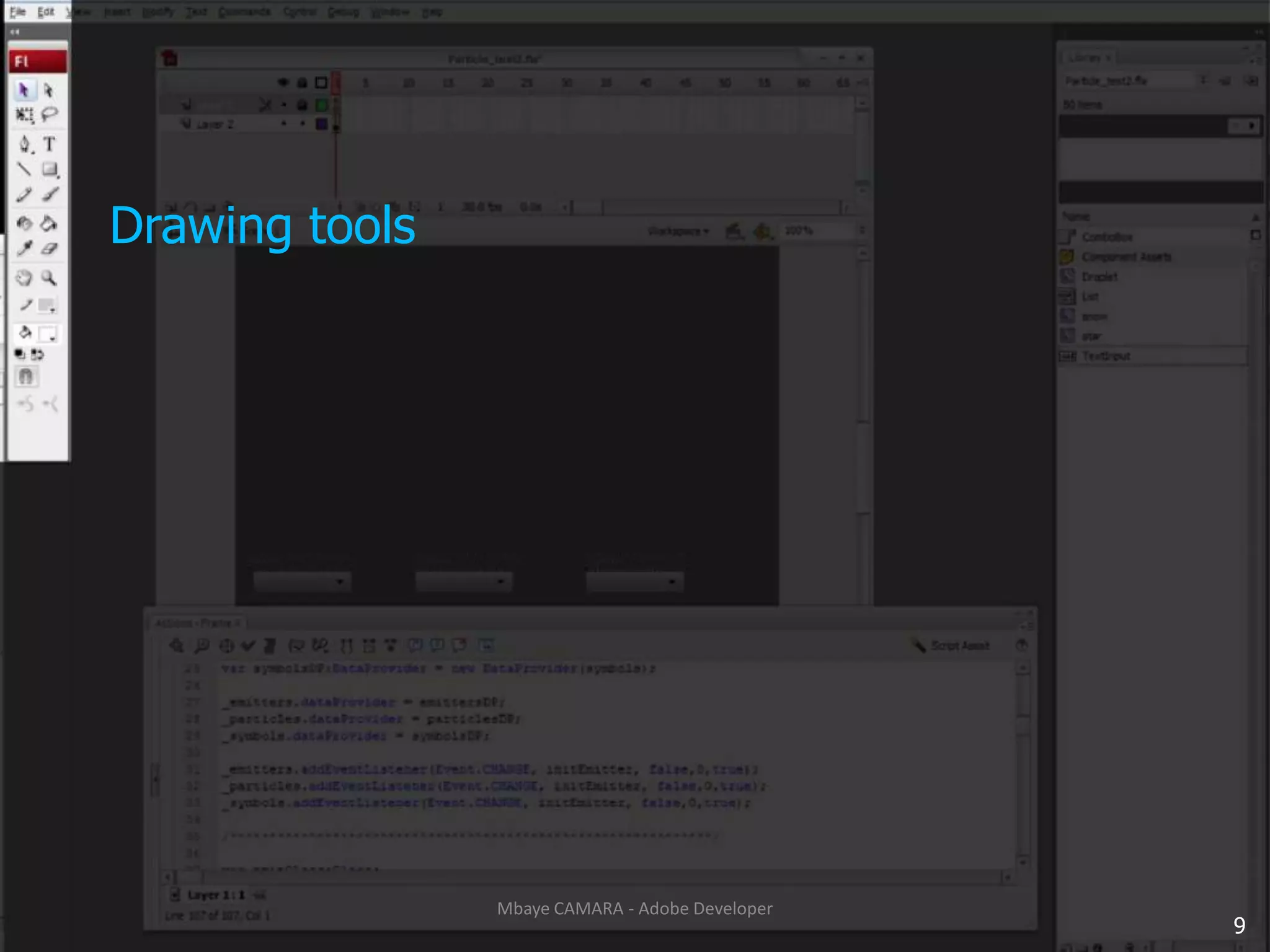Click the lock column header in the timeline

coord(302,82)
